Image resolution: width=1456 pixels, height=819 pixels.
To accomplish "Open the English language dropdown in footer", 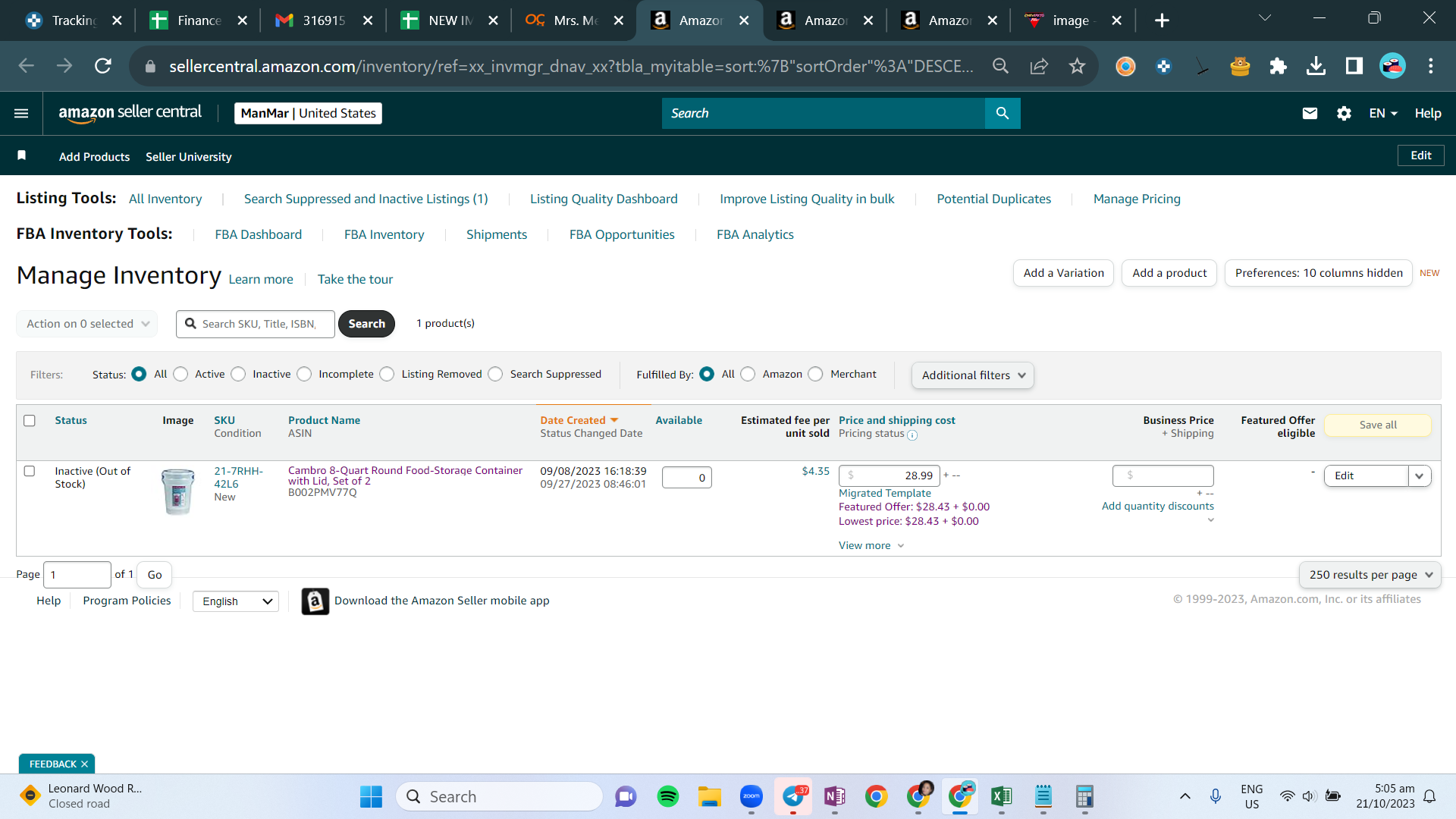I will [236, 601].
